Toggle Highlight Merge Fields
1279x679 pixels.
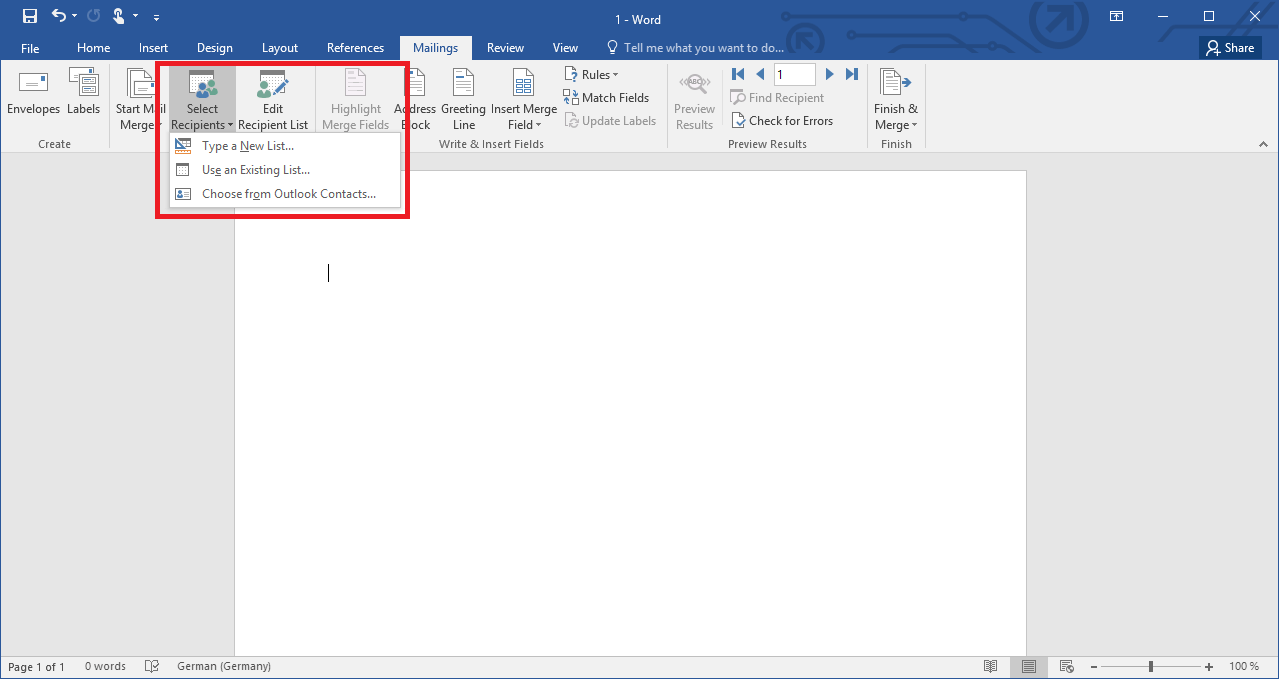point(355,95)
